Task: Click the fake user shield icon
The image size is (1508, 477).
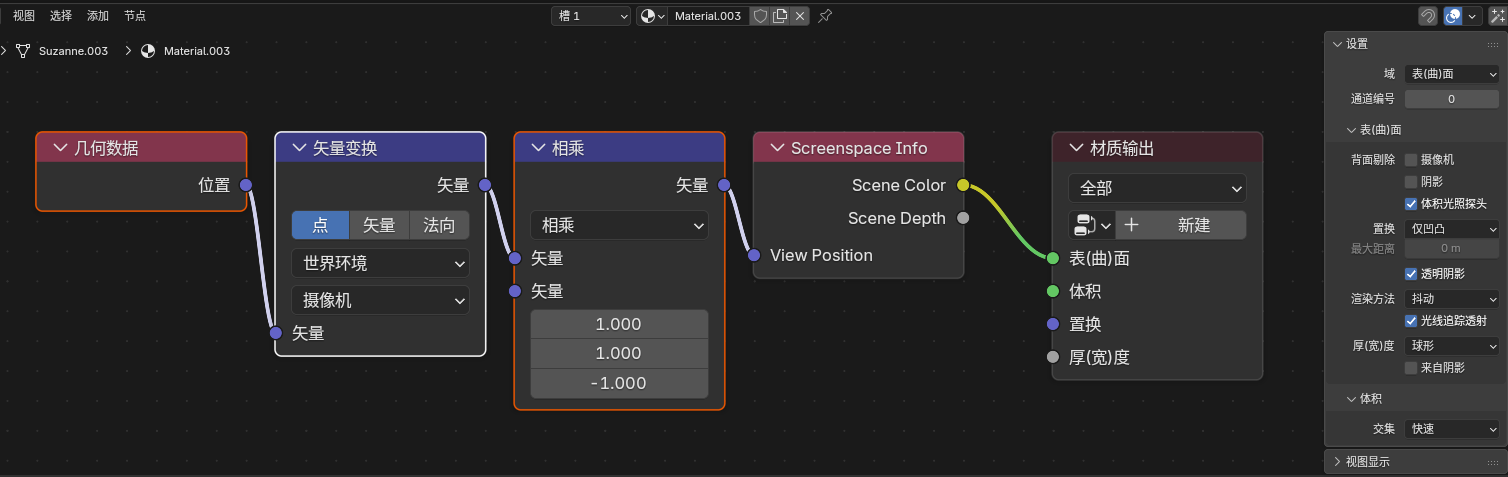Action: tap(760, 16)
